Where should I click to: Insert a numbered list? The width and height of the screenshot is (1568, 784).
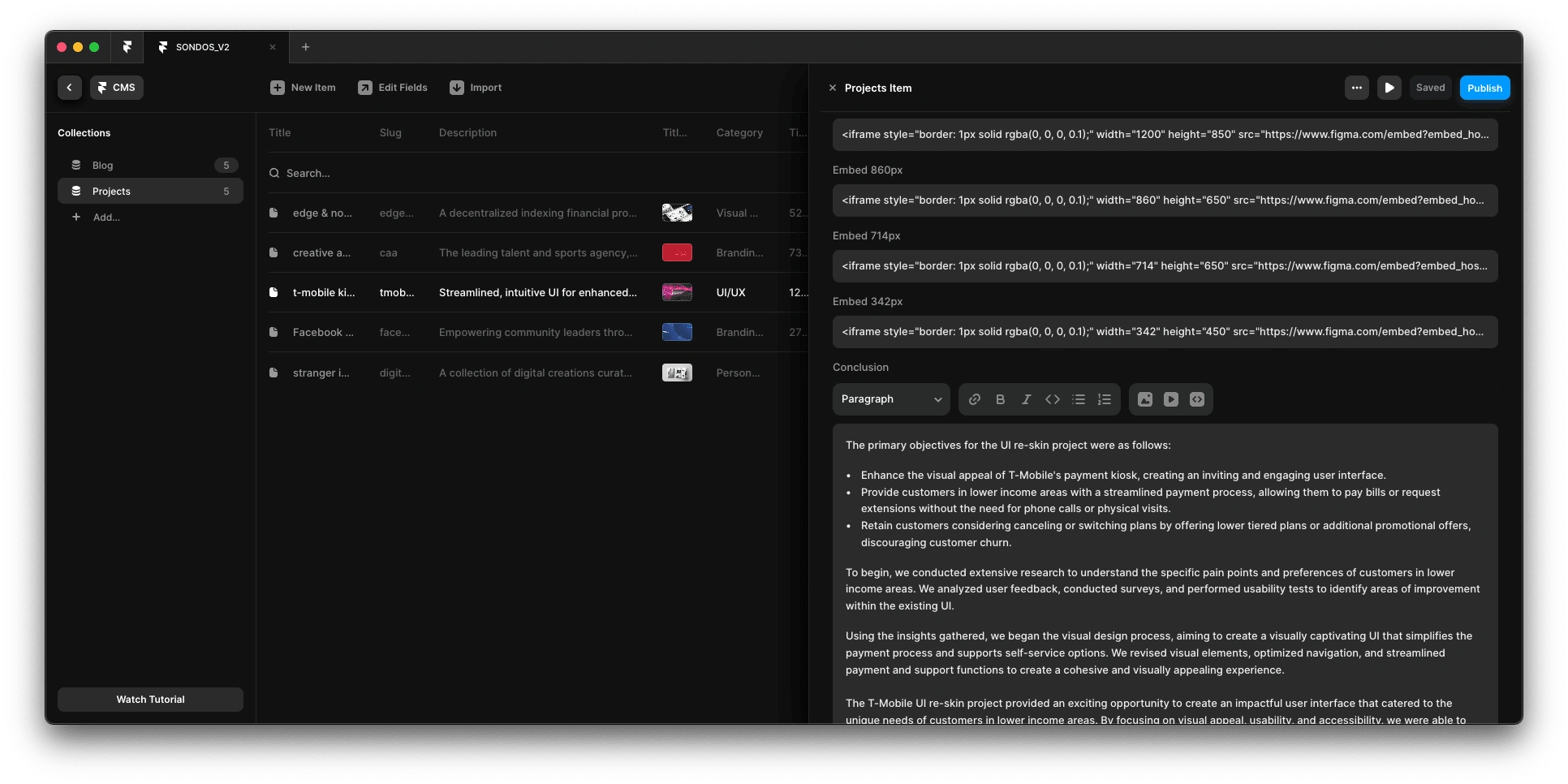[1105, 399]
